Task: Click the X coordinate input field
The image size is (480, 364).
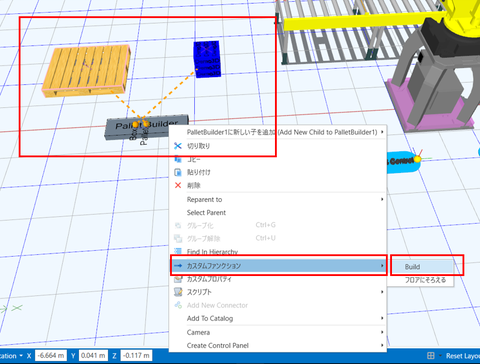Action: (51, 356)
